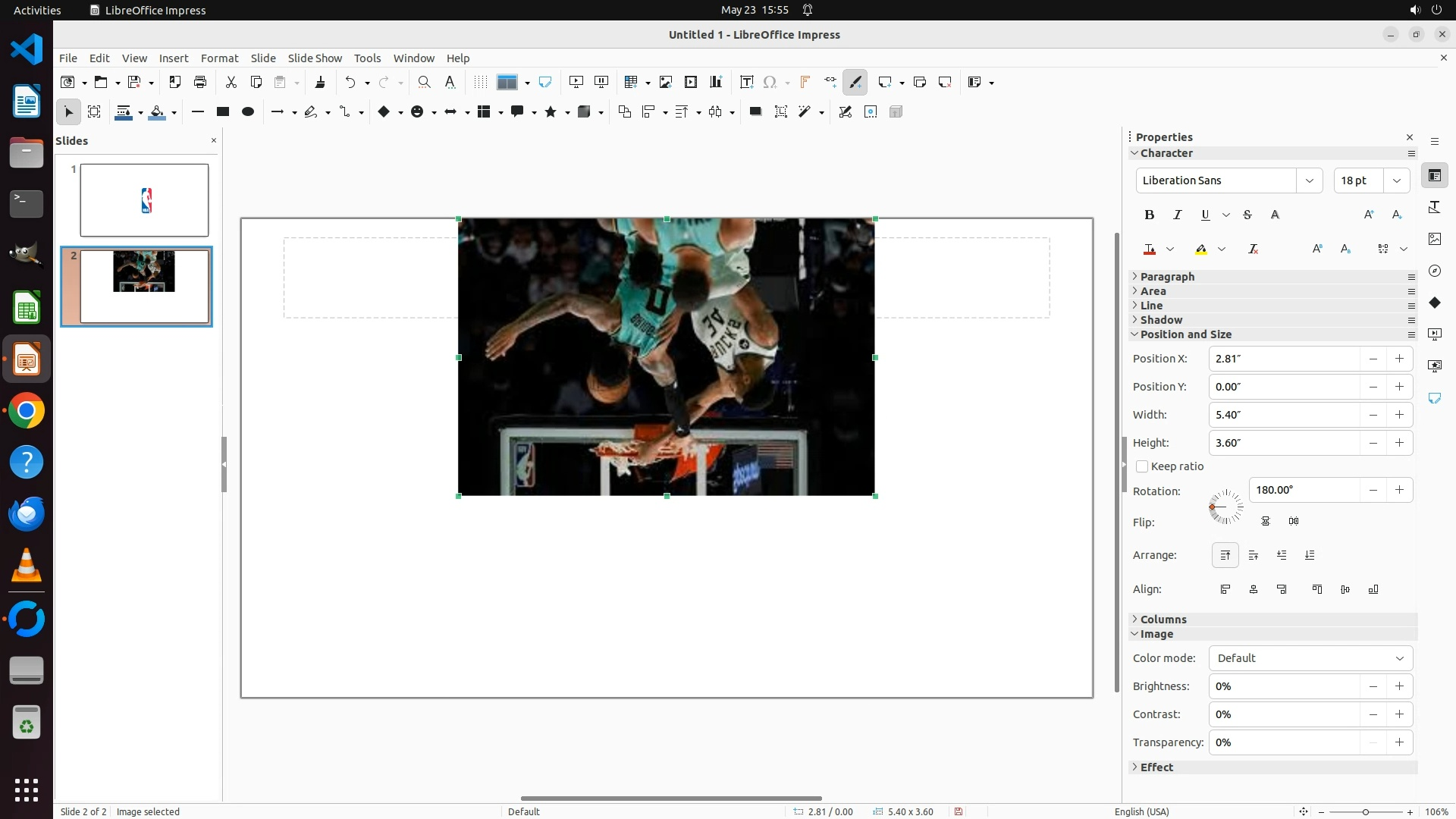Open the Format menu
The image size is (1456, 819).
coord(219,58)
